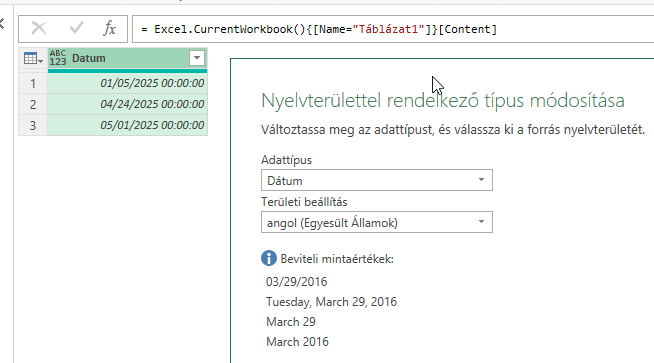Click sample value 03/29/2016
The image size is (654, 363).
tap(297, 282)
